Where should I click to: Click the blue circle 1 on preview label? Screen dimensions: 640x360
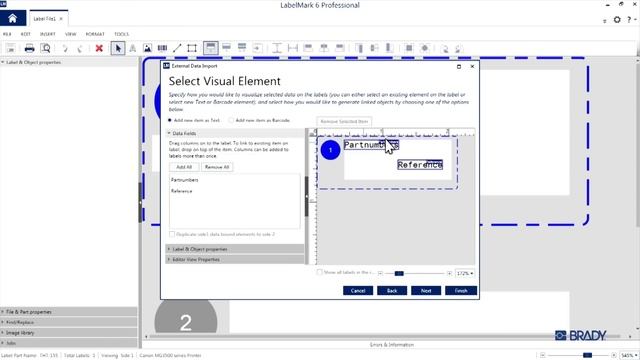[x=331, y=150]
